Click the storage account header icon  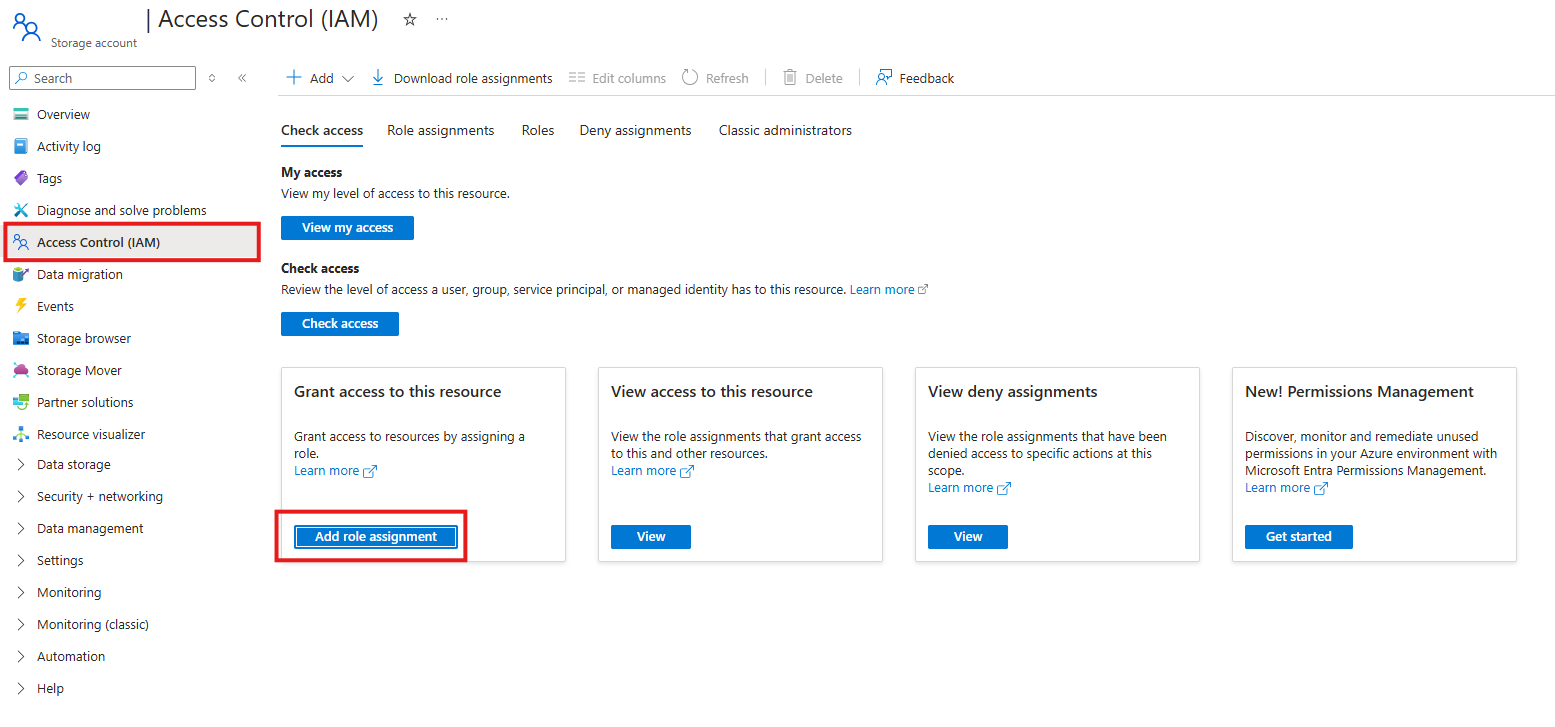point(27,28)
